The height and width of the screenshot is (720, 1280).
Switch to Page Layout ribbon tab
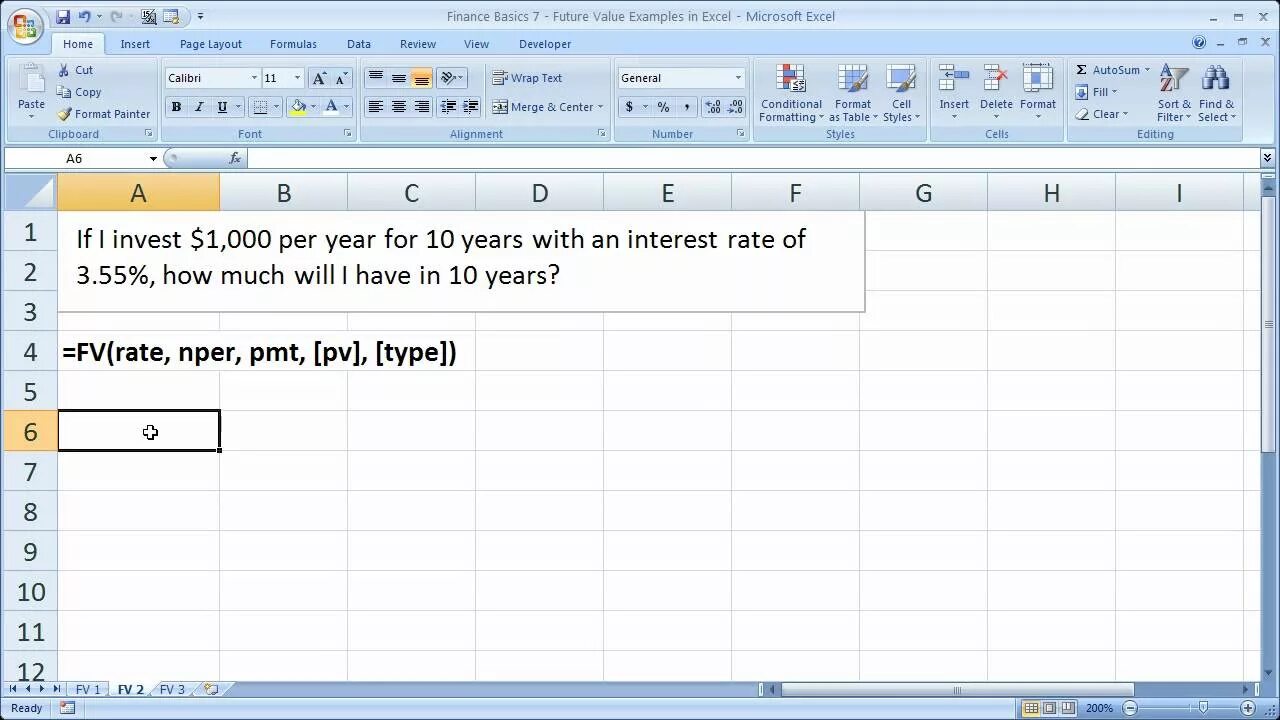pyautogui.click(x=211, y=44)
